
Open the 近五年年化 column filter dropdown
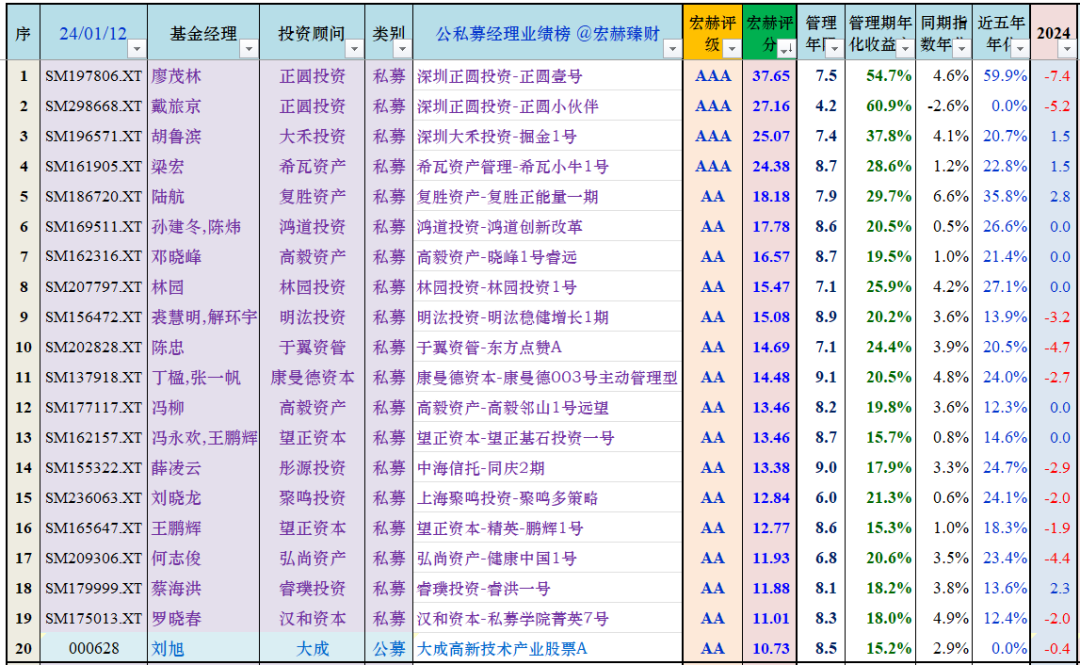1020,49
